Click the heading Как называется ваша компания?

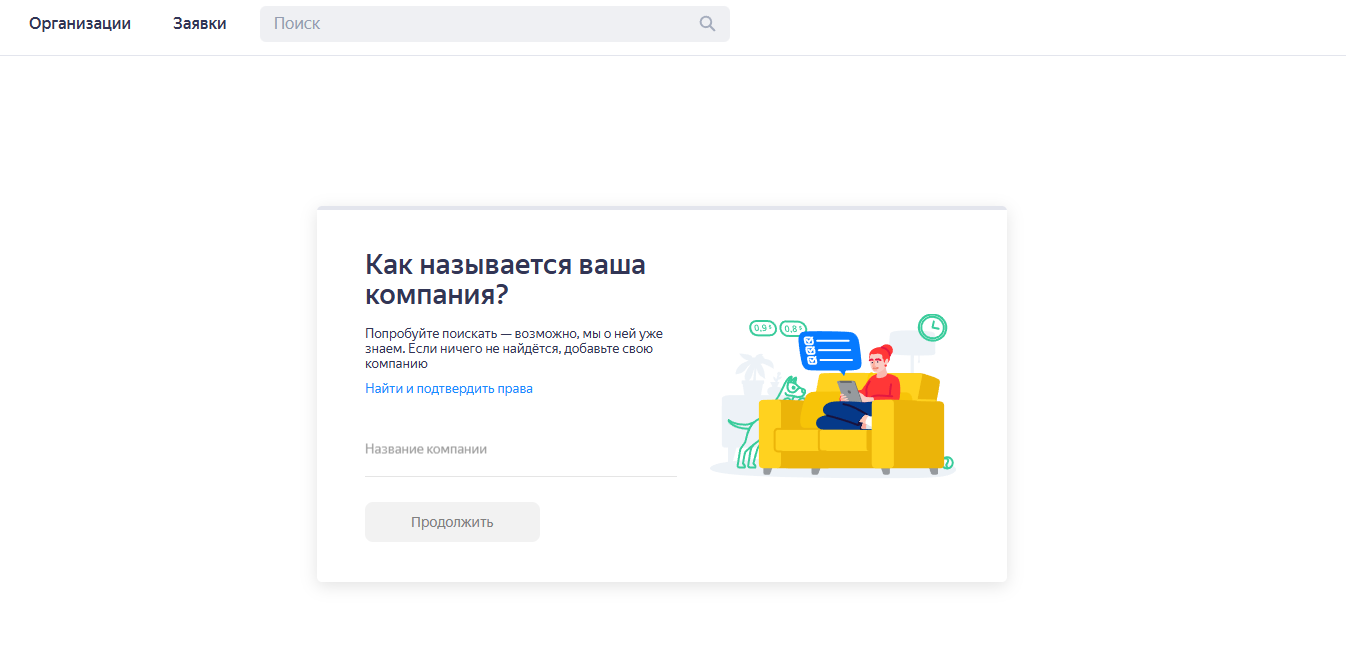[x=506, y=278]
